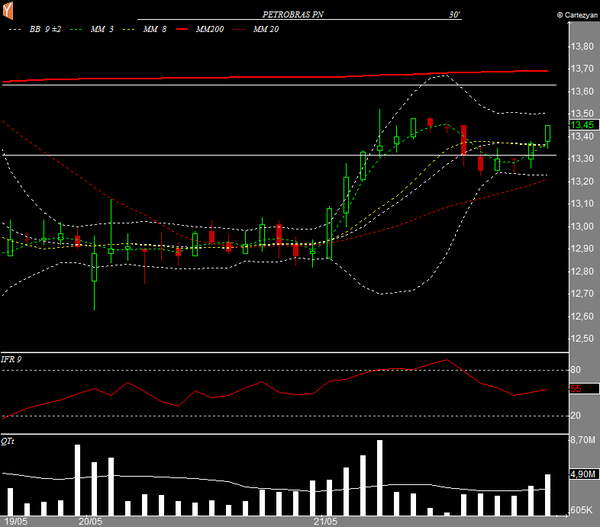Click the orange Cartezyan logo icon

[9, 11]
